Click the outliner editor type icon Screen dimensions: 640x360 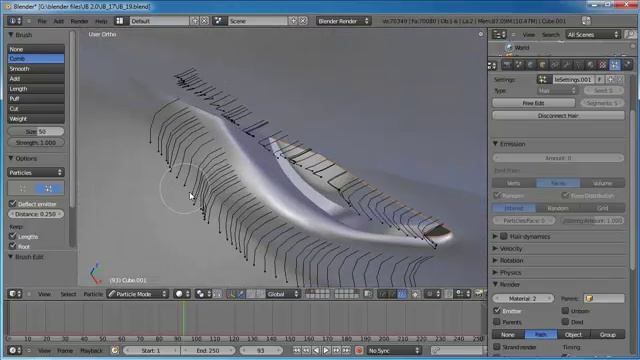pyautogui.click(x=499, y=35)
